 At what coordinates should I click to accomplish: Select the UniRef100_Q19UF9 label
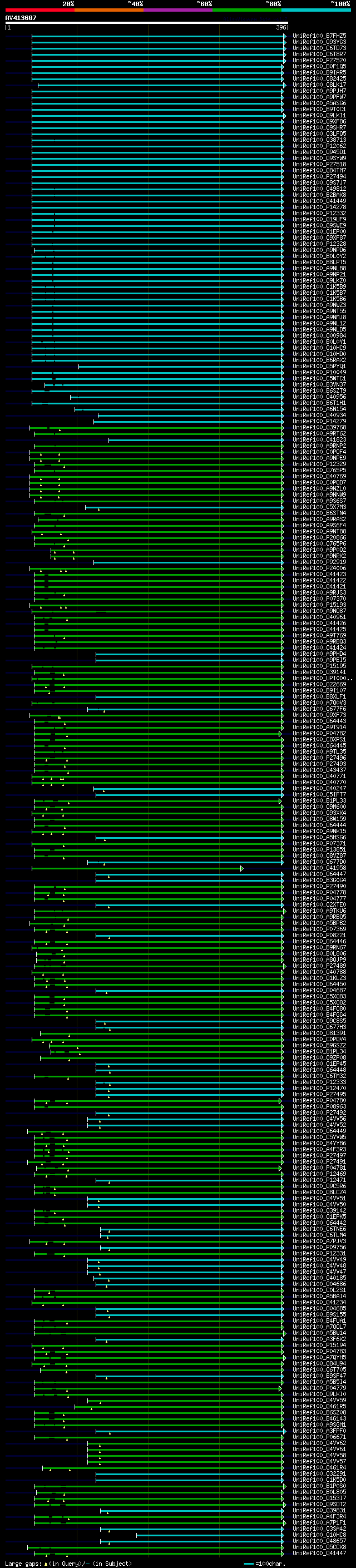[319, 219]
